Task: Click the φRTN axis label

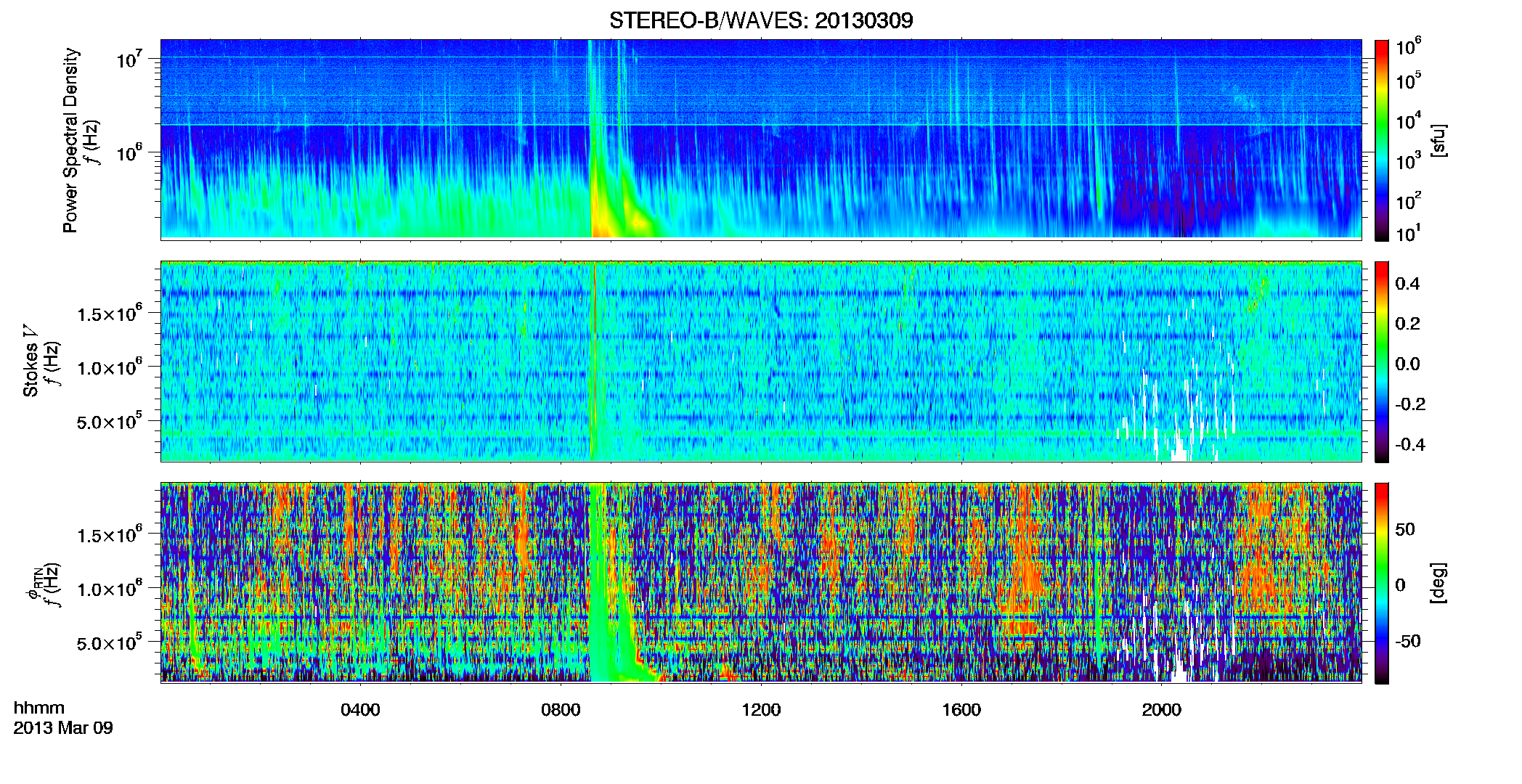Action: pos(33,584)
